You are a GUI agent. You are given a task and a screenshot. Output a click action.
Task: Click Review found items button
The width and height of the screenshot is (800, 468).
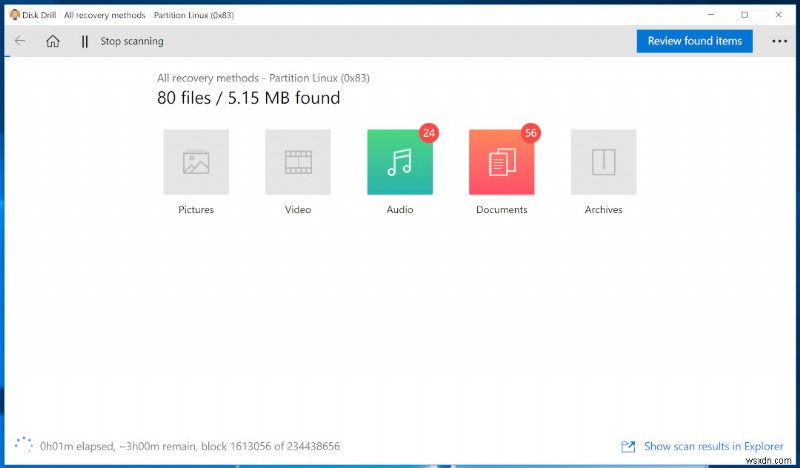click(x=694, y=41)
